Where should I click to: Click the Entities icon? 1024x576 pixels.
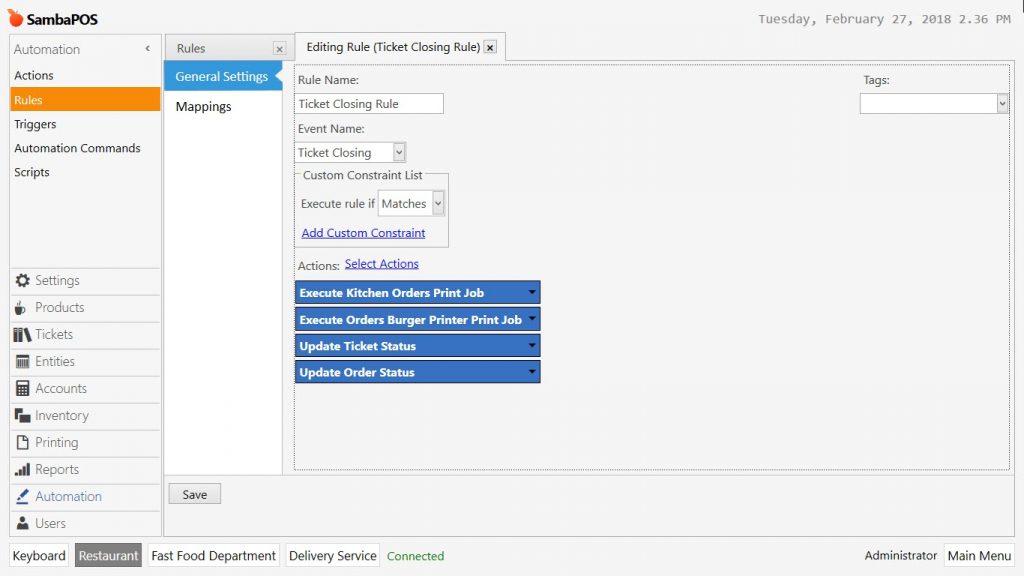click(x=22, y=361)
